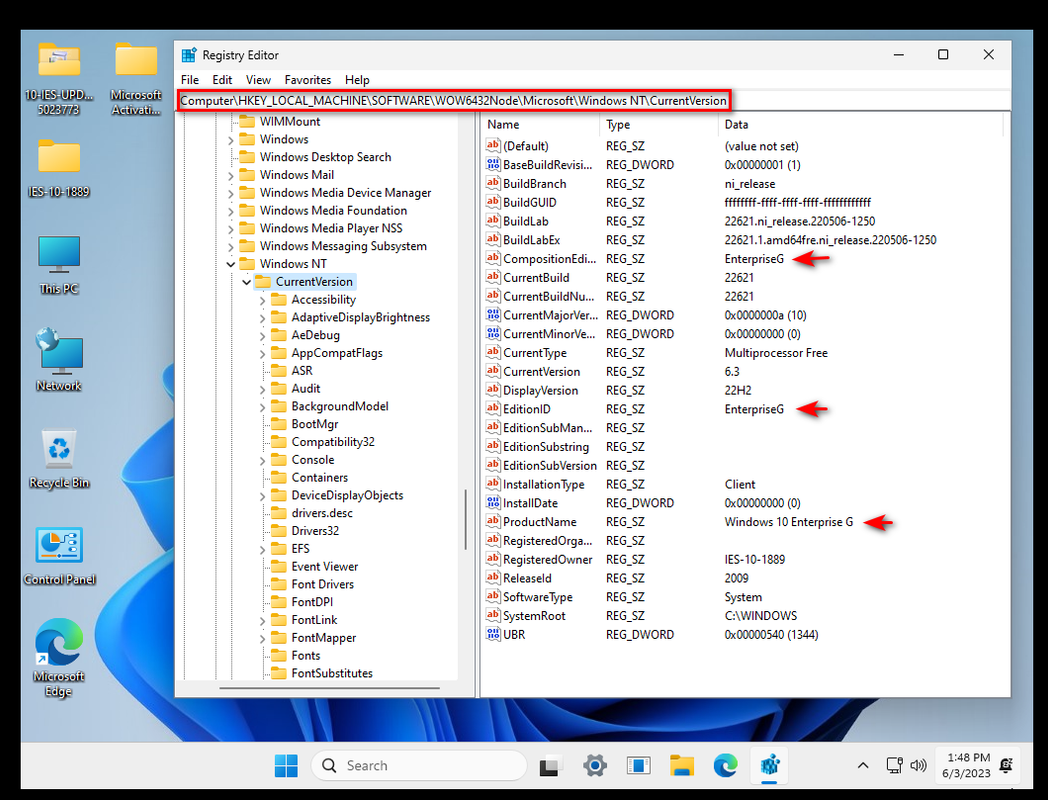Expand Windows Media Foundation key
This screenshot has width=1048, height=800.
tap(231, 211)
